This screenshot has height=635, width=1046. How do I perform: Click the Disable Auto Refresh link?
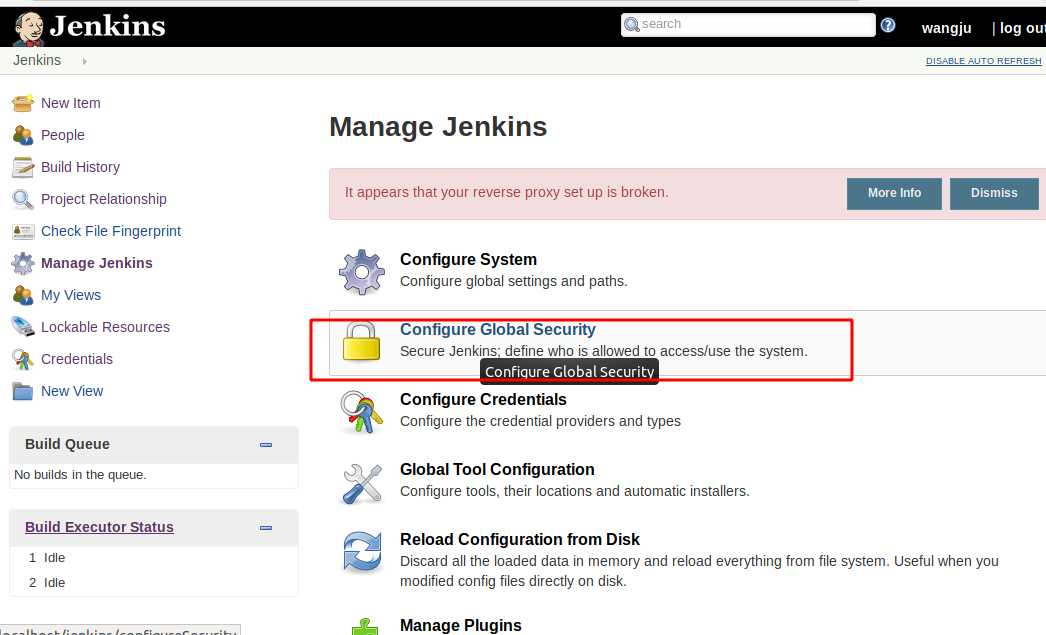coord(983,61)
